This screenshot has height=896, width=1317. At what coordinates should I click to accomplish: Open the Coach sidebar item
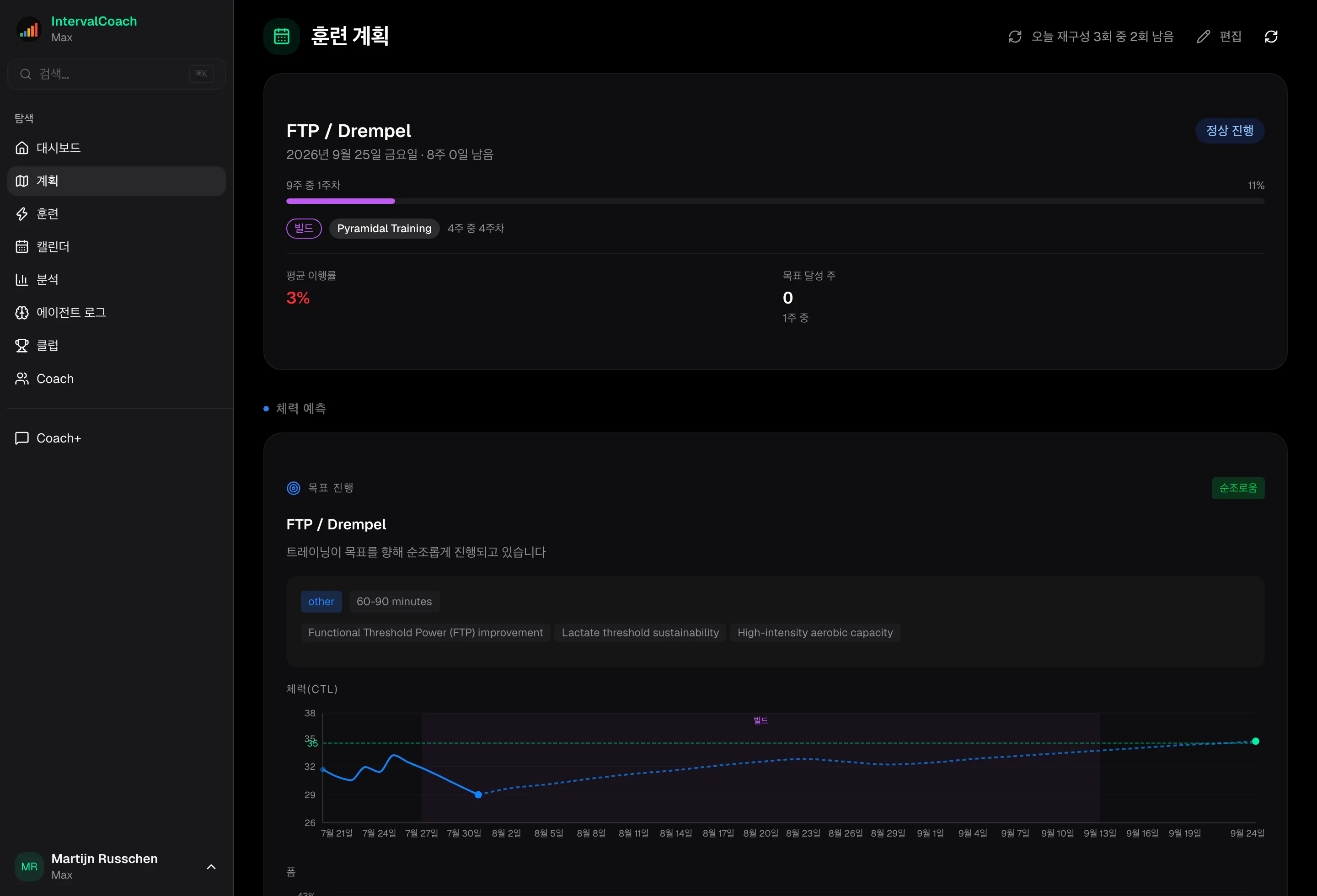(x=117, y=379)
